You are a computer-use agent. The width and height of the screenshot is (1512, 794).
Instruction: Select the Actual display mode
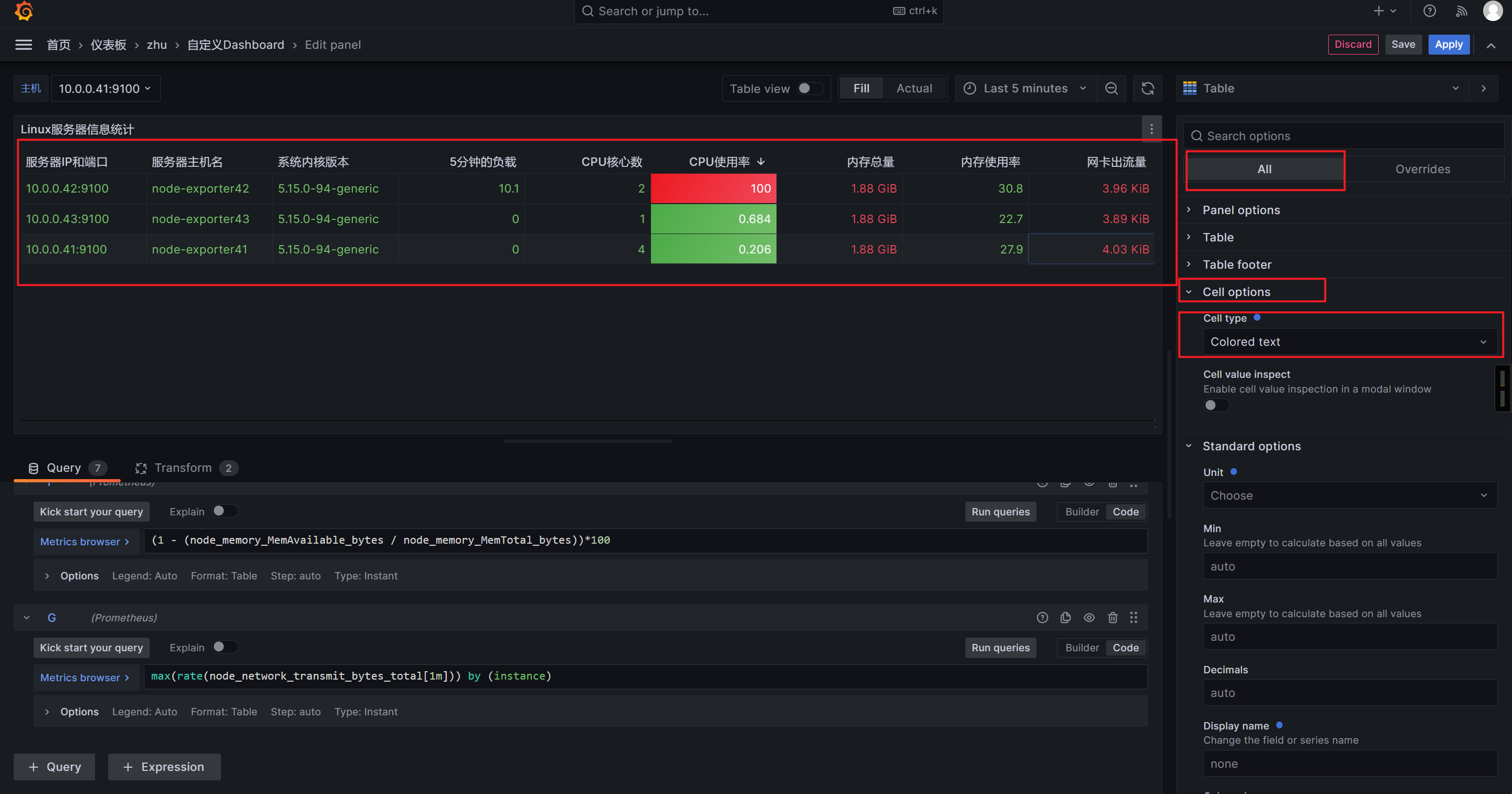[914, 89]
